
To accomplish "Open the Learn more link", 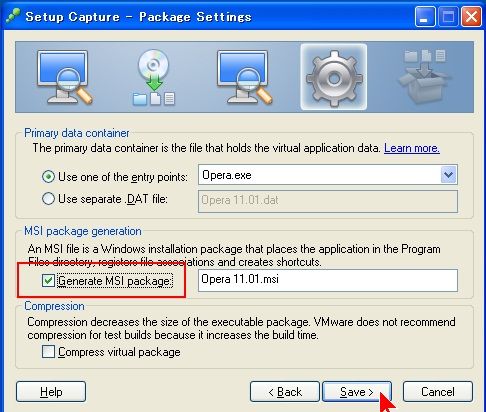I will pos(412,148).
